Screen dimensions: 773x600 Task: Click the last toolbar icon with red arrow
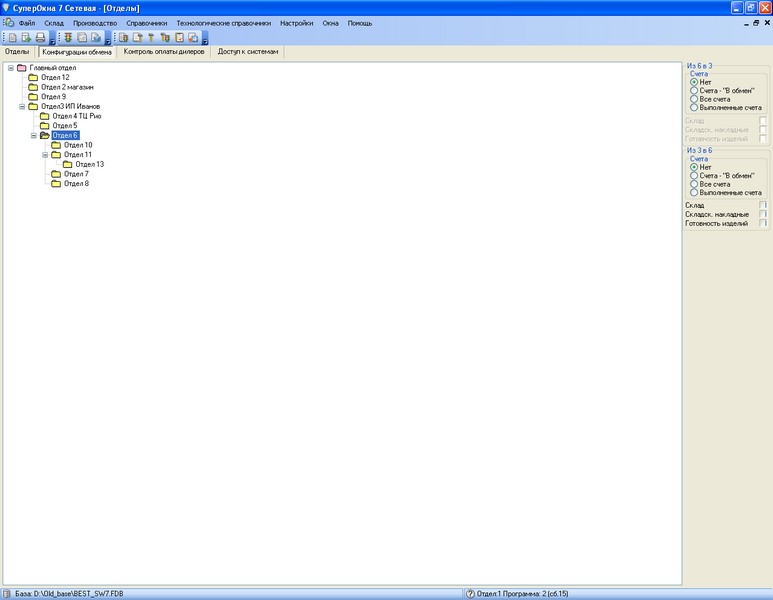point(193,37)
